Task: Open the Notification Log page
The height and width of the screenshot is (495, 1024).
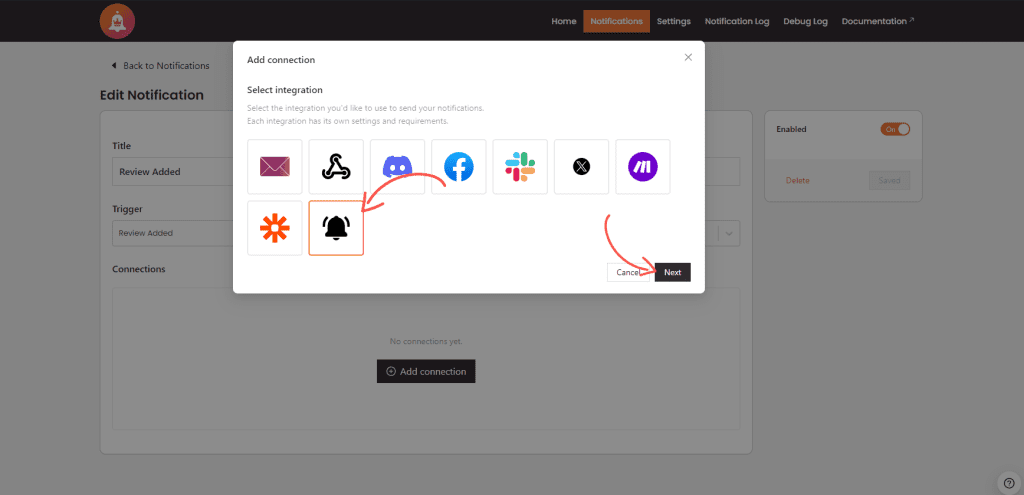Action: [x=737, y=21]
